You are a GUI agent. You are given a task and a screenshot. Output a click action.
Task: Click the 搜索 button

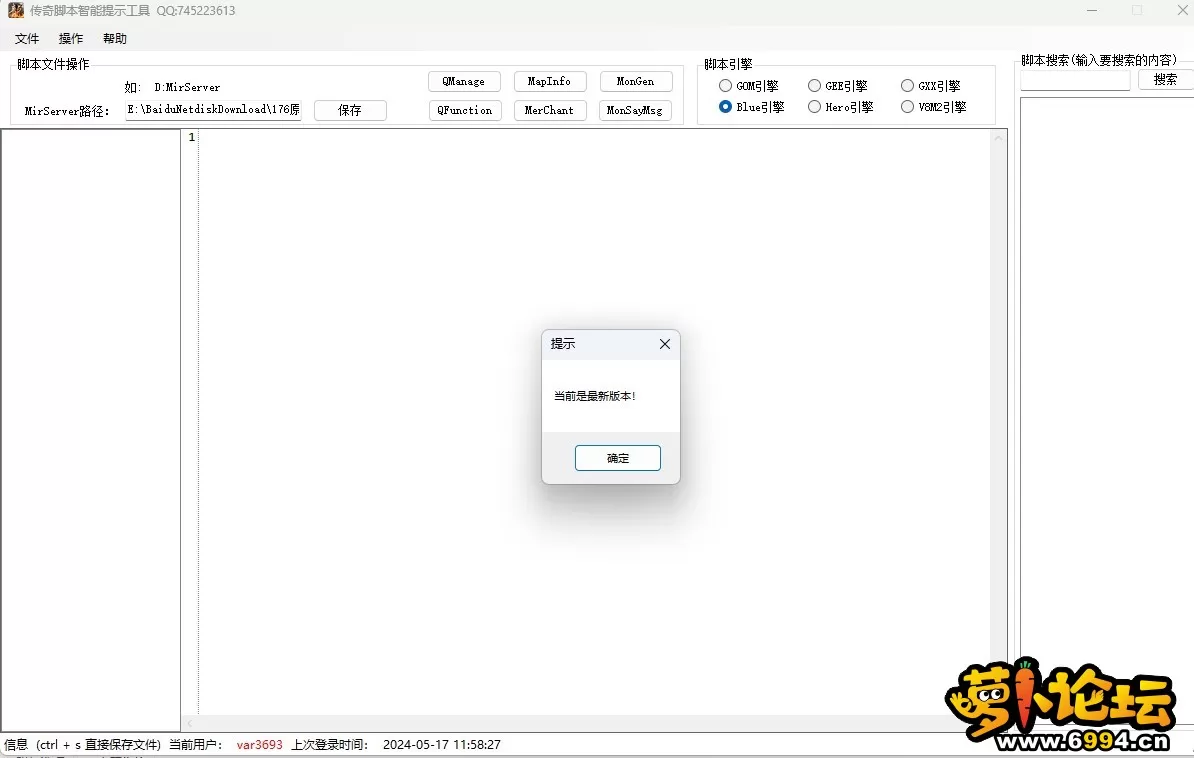coord(1165,79)
